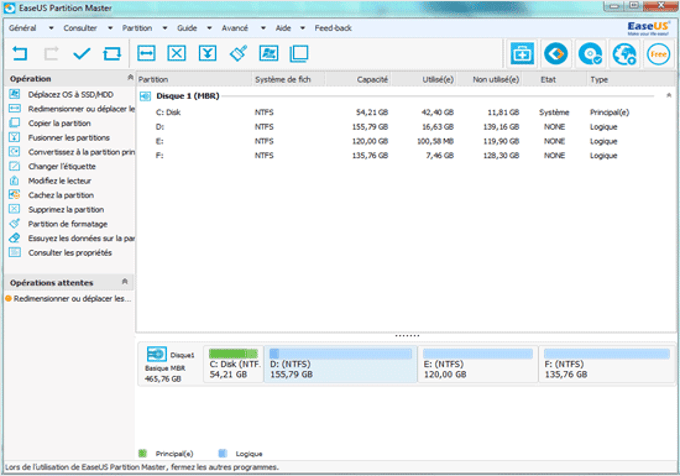Select E: (NTFS) block in disk map

[478, 364]
